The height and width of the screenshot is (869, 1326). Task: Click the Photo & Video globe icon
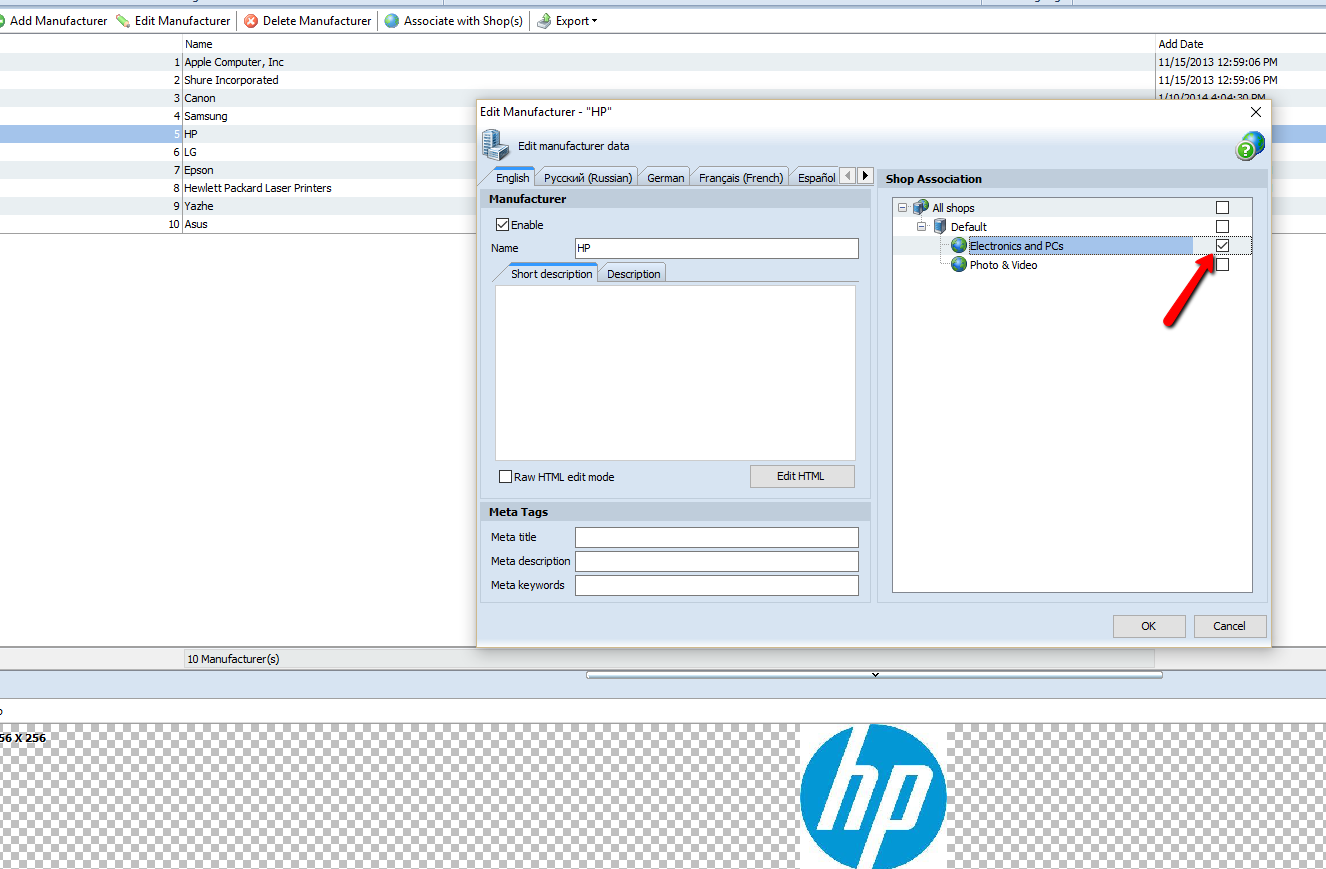(959, 265)
